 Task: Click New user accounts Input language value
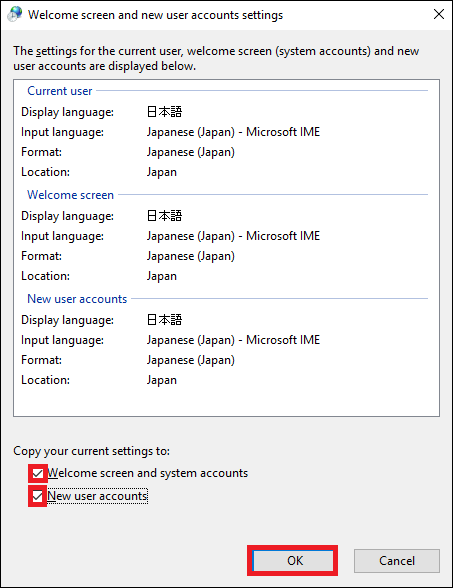click(x=233, y=340)
